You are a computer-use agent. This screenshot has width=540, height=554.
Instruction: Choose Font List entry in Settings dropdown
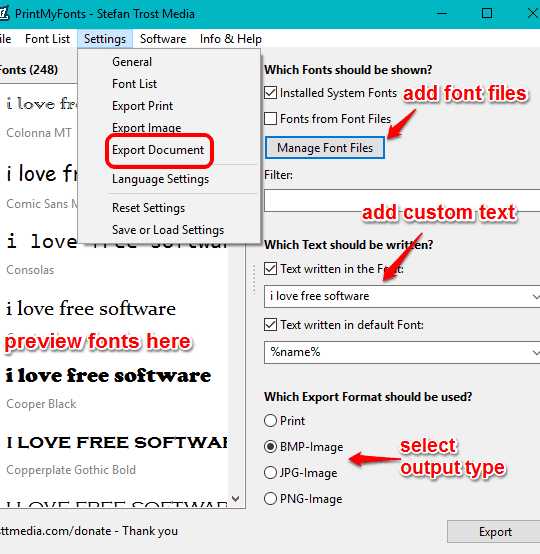(169, 84)
